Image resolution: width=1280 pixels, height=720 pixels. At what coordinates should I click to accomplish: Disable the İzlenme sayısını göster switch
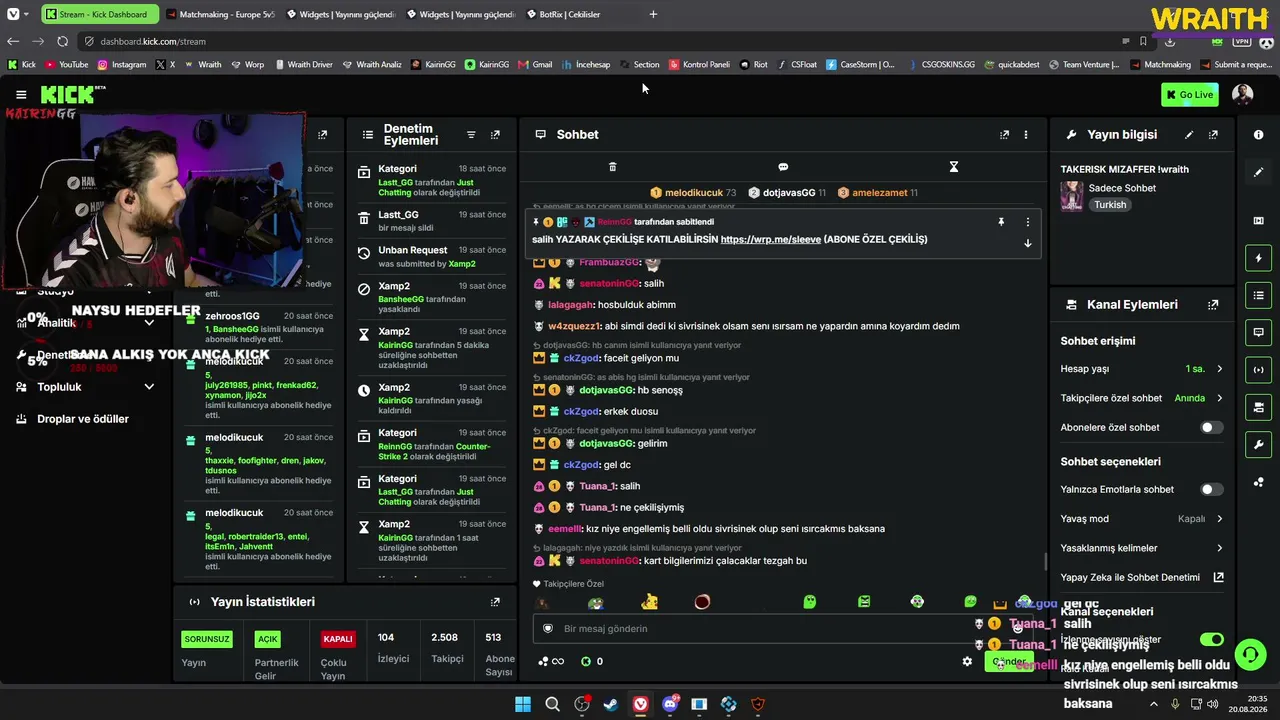point(1211,639)
